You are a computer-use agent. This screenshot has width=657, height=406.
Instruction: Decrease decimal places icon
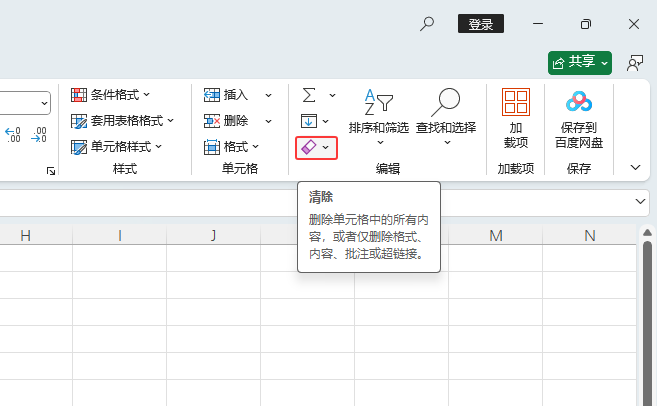(39, 134)
